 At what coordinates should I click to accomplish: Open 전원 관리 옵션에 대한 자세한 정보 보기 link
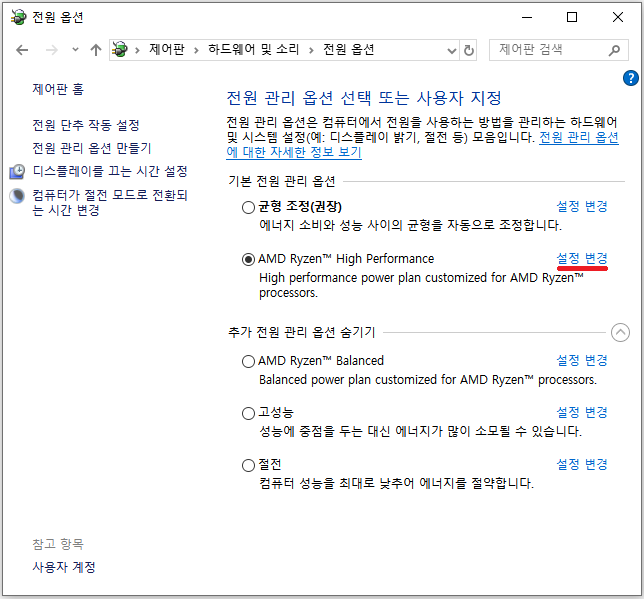[x=422, y=145]
